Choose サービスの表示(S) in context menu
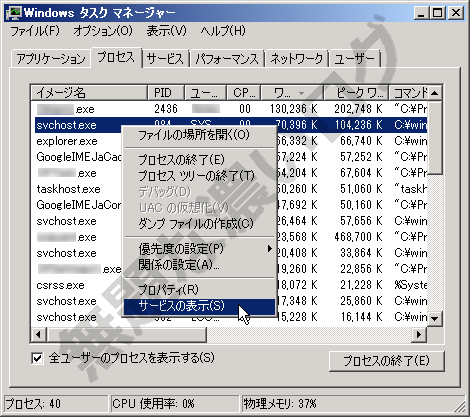Image resolution: width=470 pixels, height=417 pixels. [x=199, y=306]
